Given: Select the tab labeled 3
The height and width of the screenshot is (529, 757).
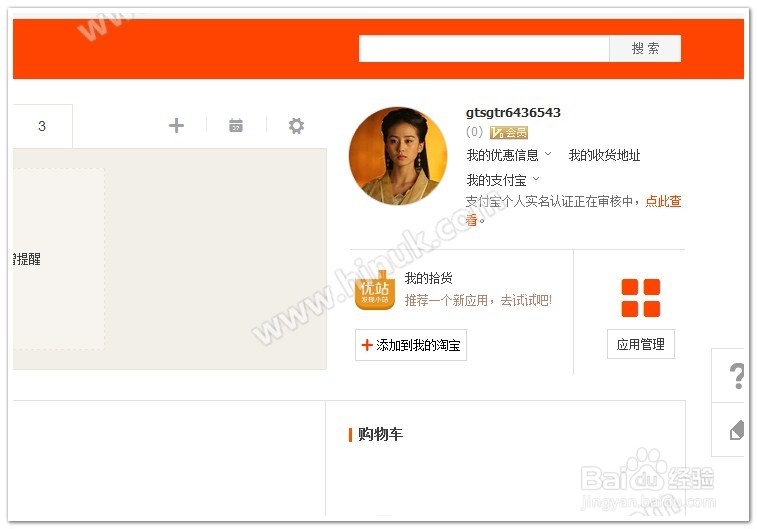Looking at the screenshot, I should (42, 126).
